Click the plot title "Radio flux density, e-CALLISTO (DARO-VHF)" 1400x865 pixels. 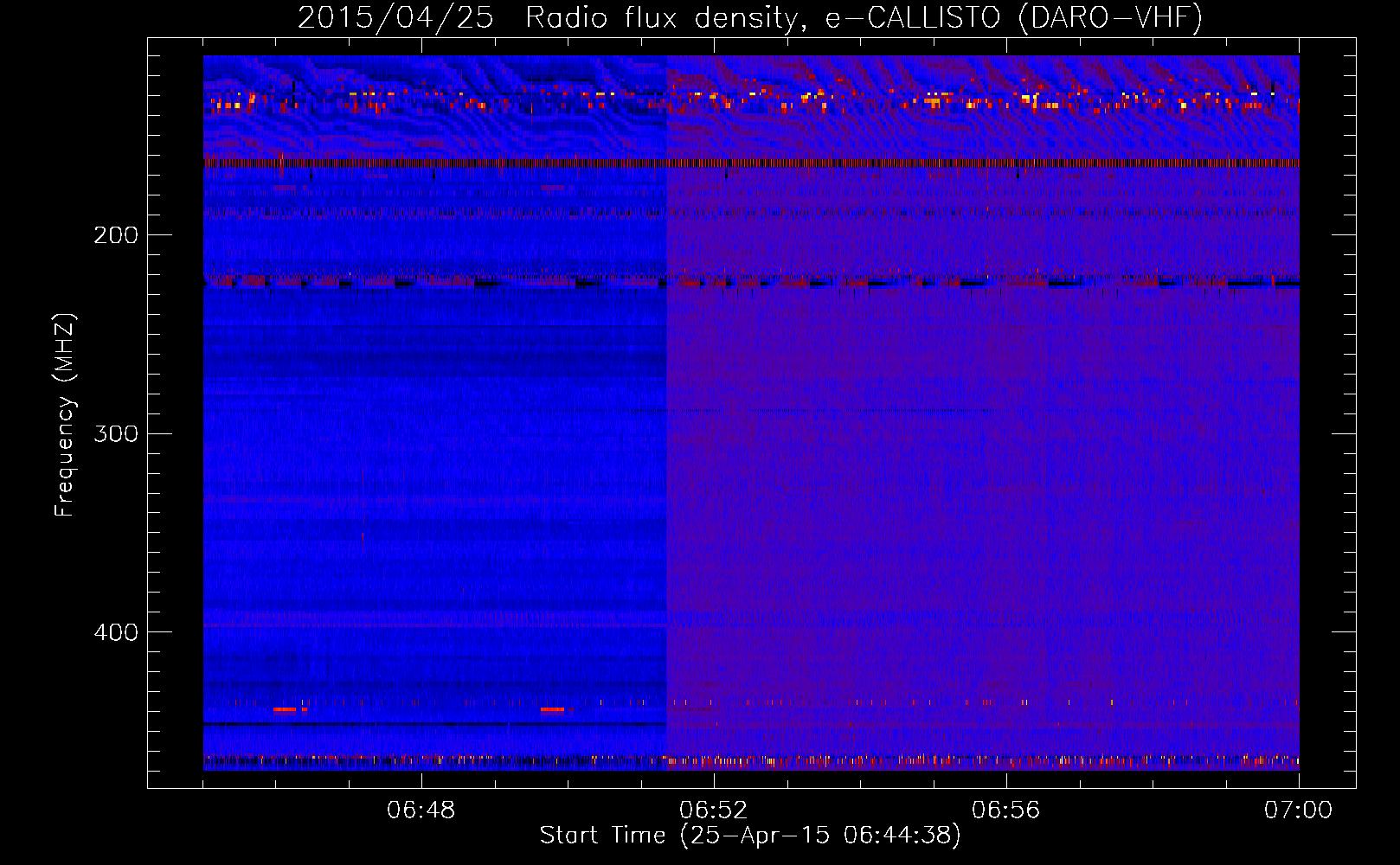pyautogui.click(x=864, y=18)
